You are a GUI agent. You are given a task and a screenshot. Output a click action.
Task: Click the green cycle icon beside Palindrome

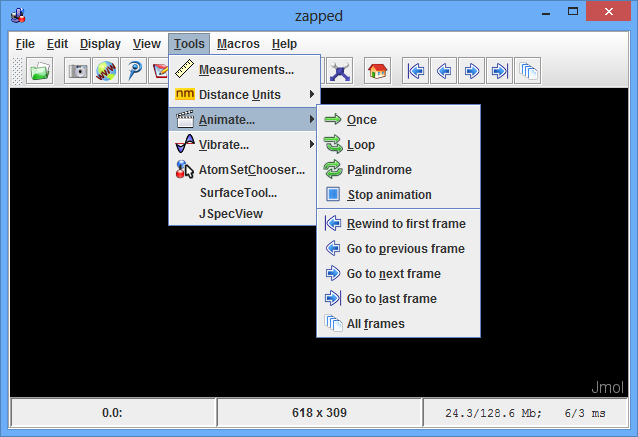tap(333, 169)
